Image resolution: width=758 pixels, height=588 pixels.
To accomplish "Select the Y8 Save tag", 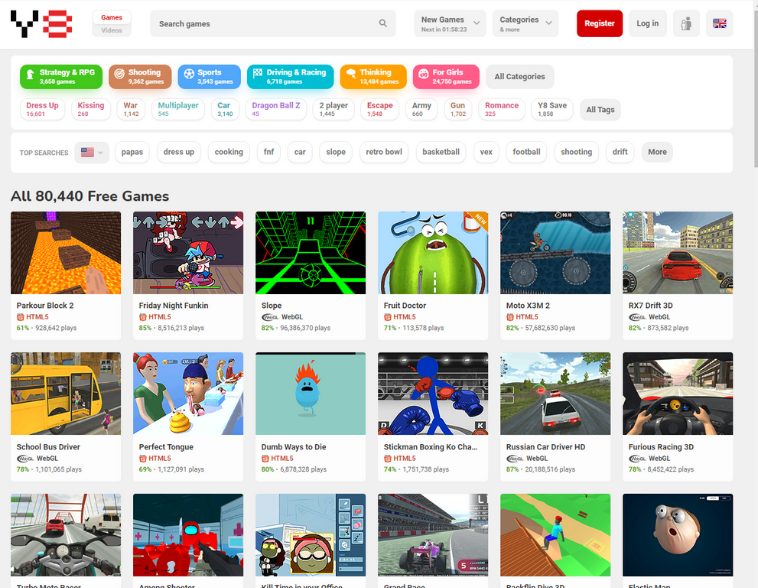I will coord(552,109).
